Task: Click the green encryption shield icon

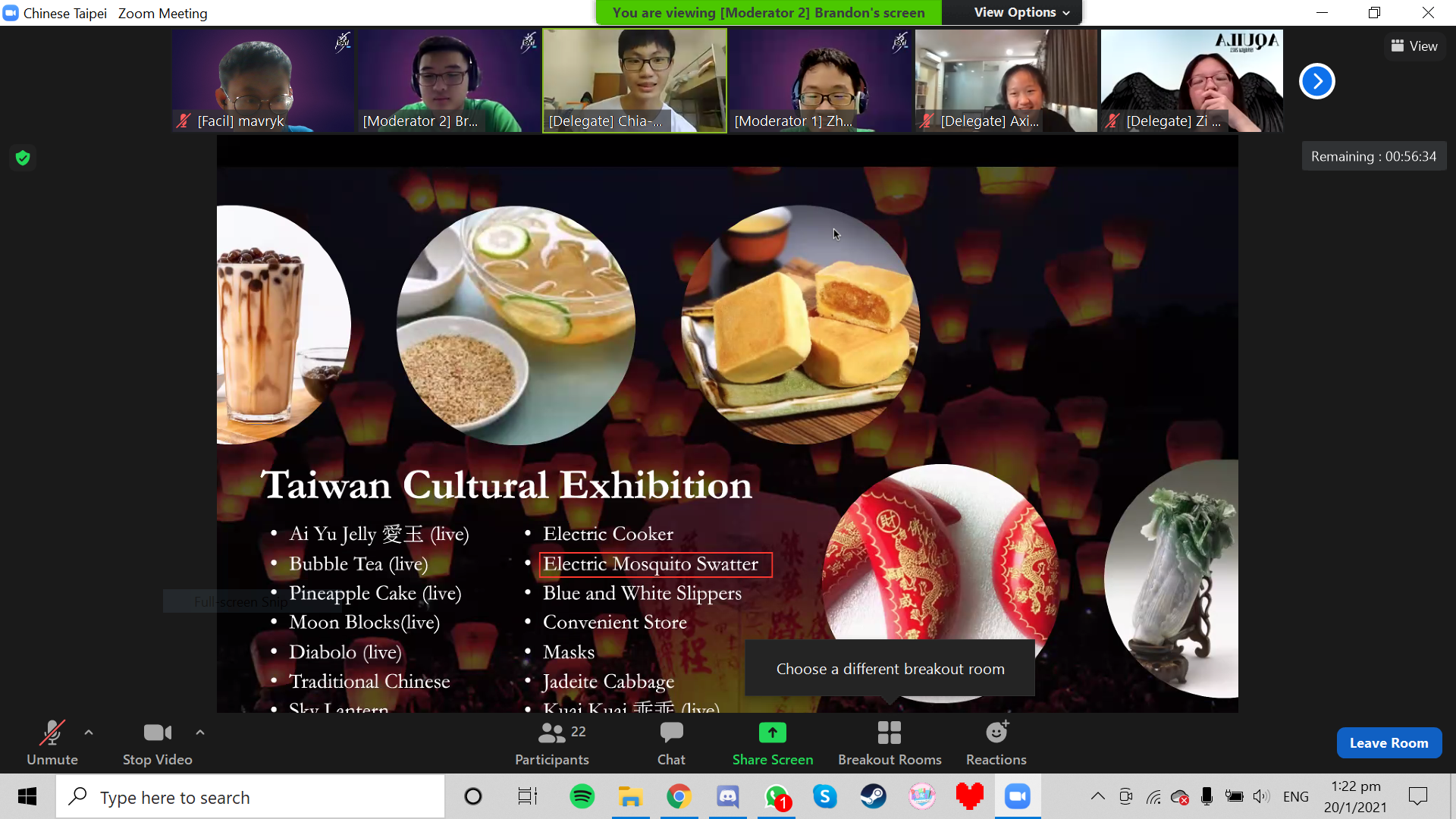Action: point(23,158)
